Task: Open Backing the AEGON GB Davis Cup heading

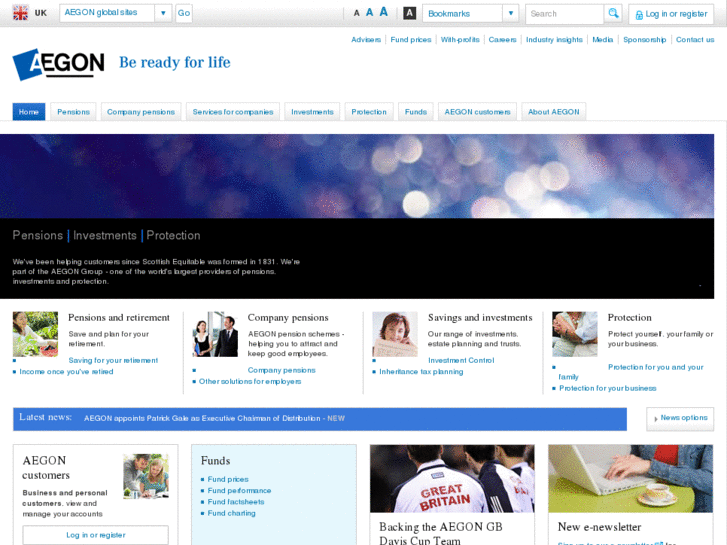Action: [x=440, y=533]
